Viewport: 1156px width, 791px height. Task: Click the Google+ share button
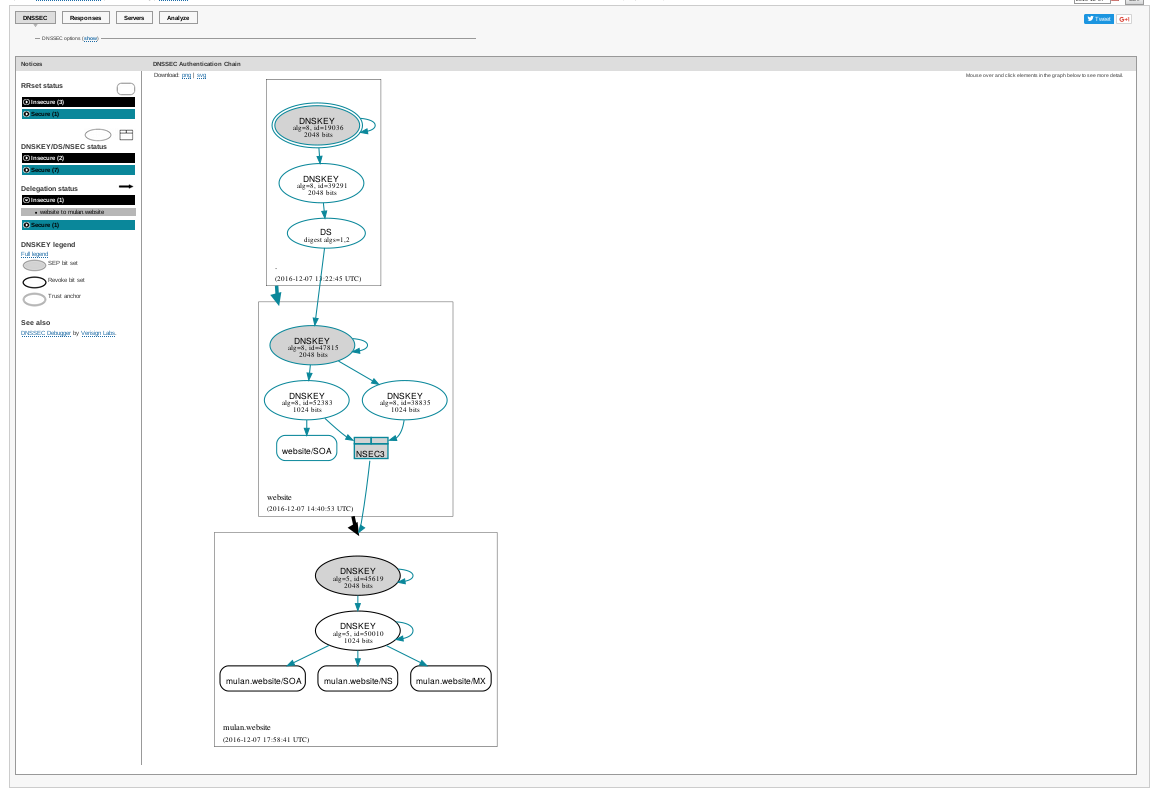point(1124,19)
